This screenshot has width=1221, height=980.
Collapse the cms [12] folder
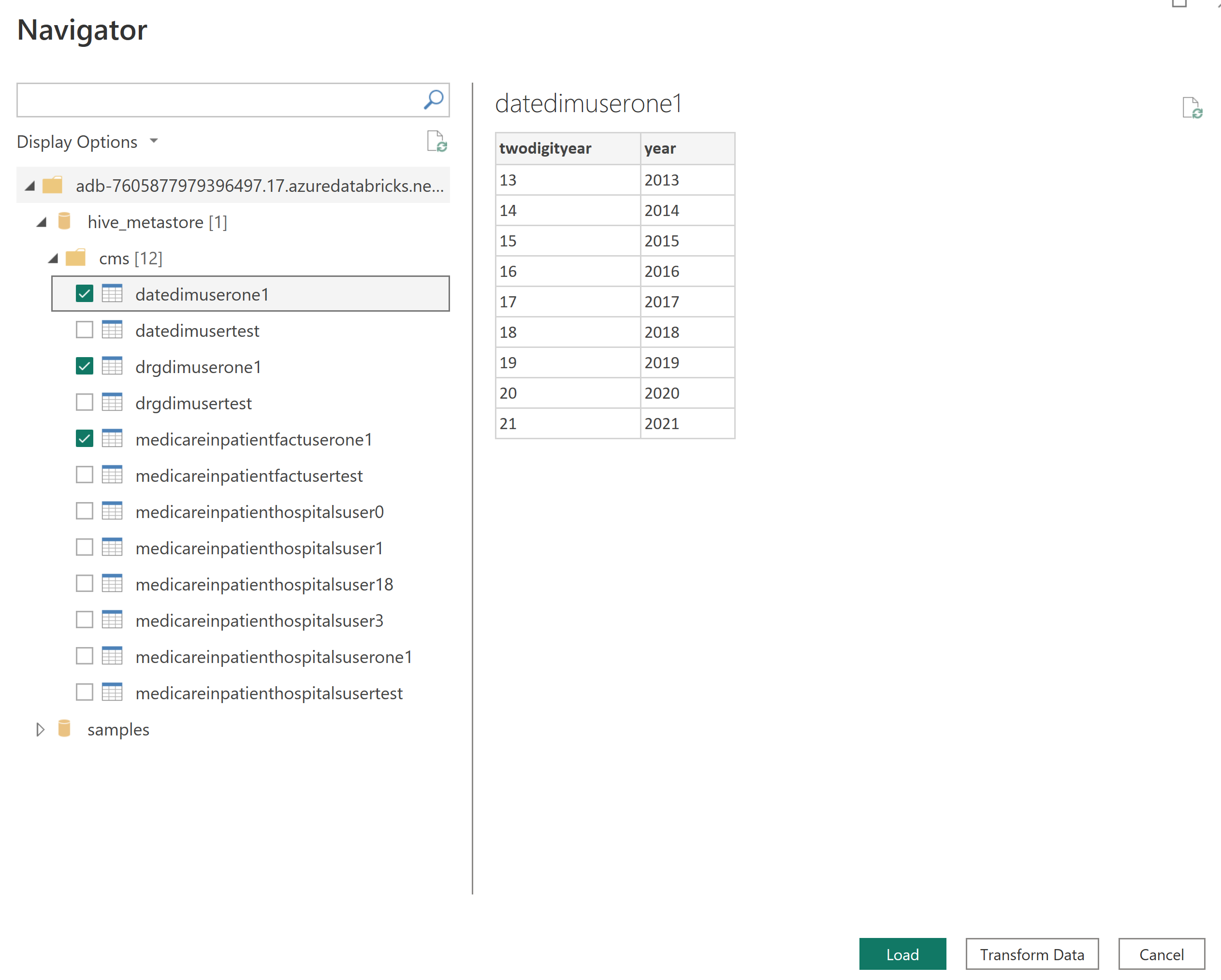pyautogui.click(x=53, y=259)
